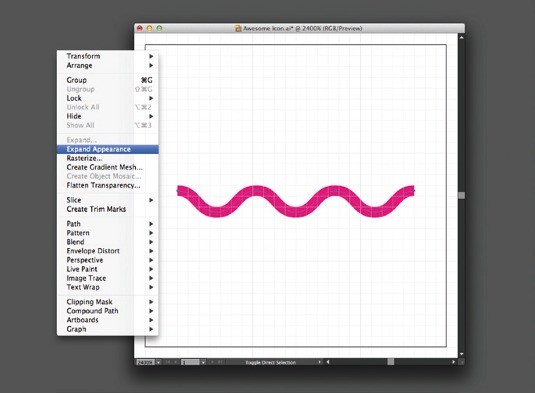Open the Transform submenu
The width and height of the screenshot is (535, 393).
click(107, 56)
